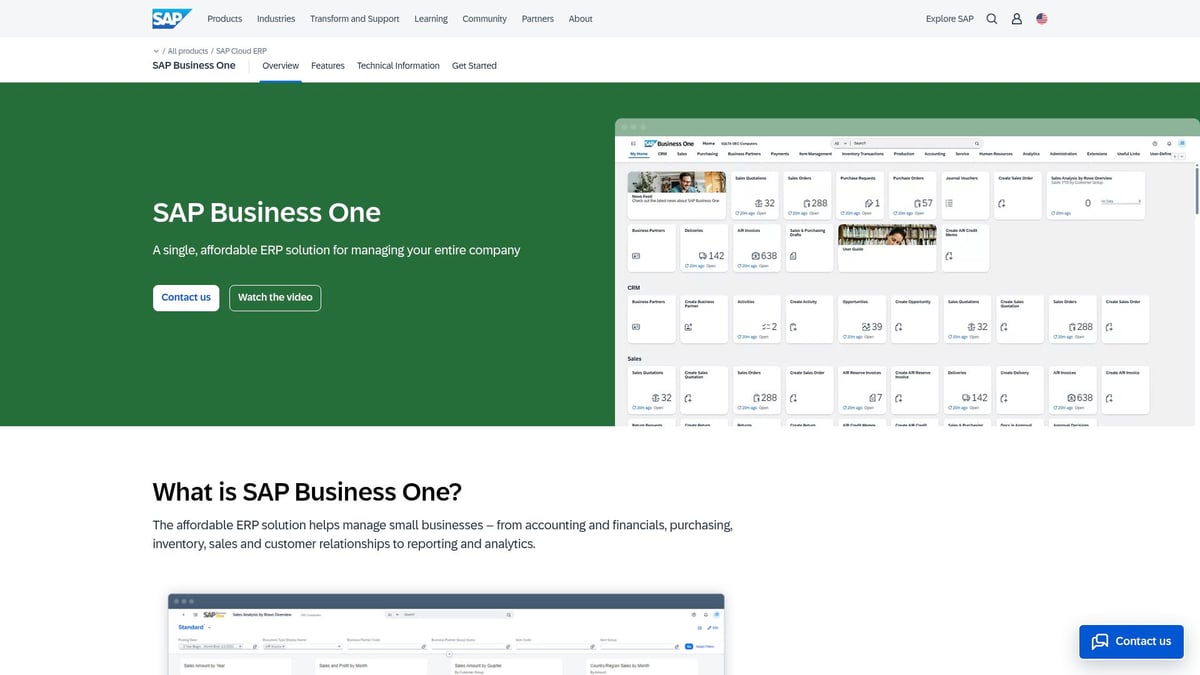Viewport: 1200px width, 675px height.
Task: Click the Sales Analysis screenshot below the intro
Action: [x=445, y=634]
